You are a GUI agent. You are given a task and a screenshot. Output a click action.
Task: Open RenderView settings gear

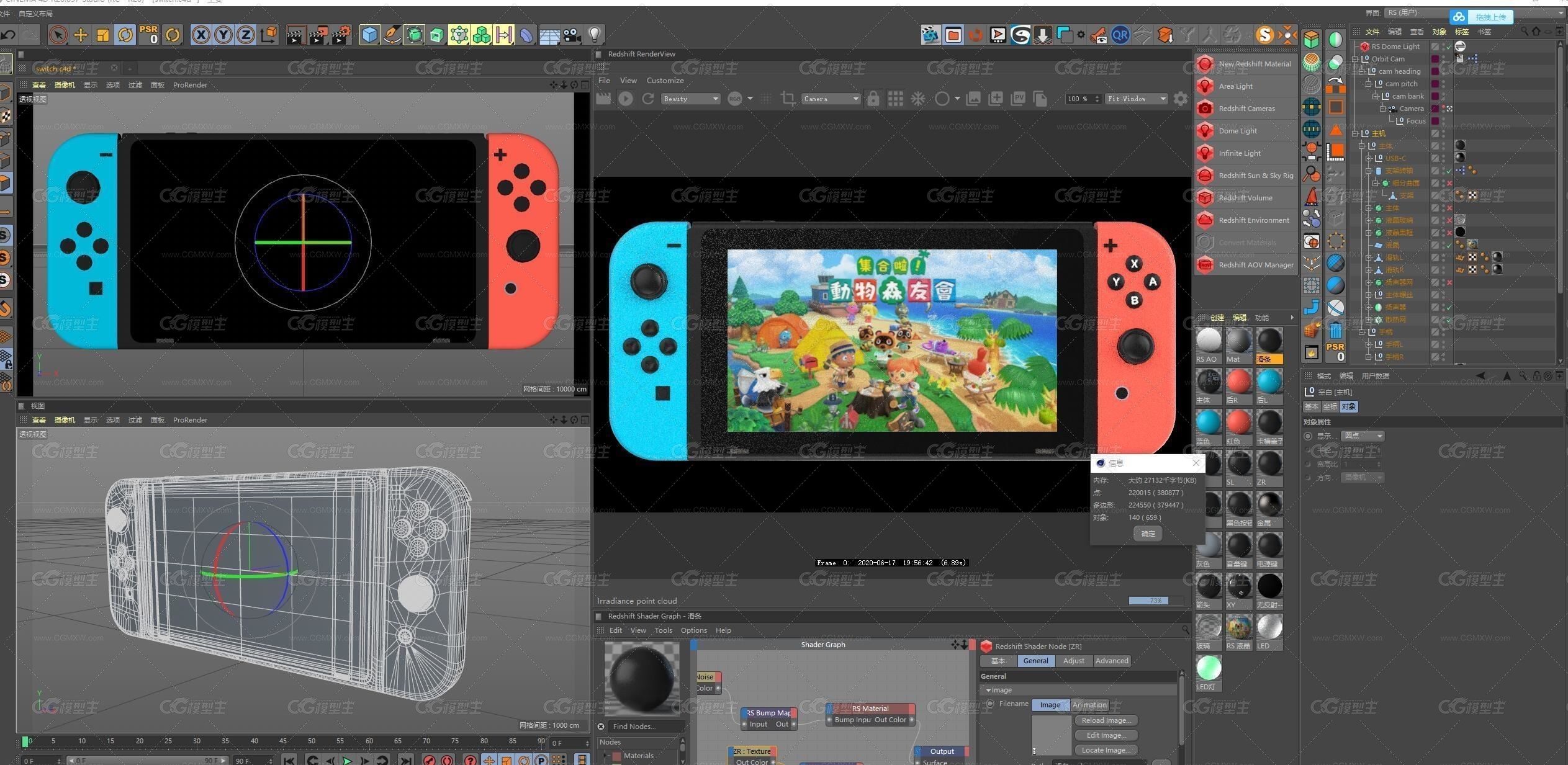click(1181, 99)
